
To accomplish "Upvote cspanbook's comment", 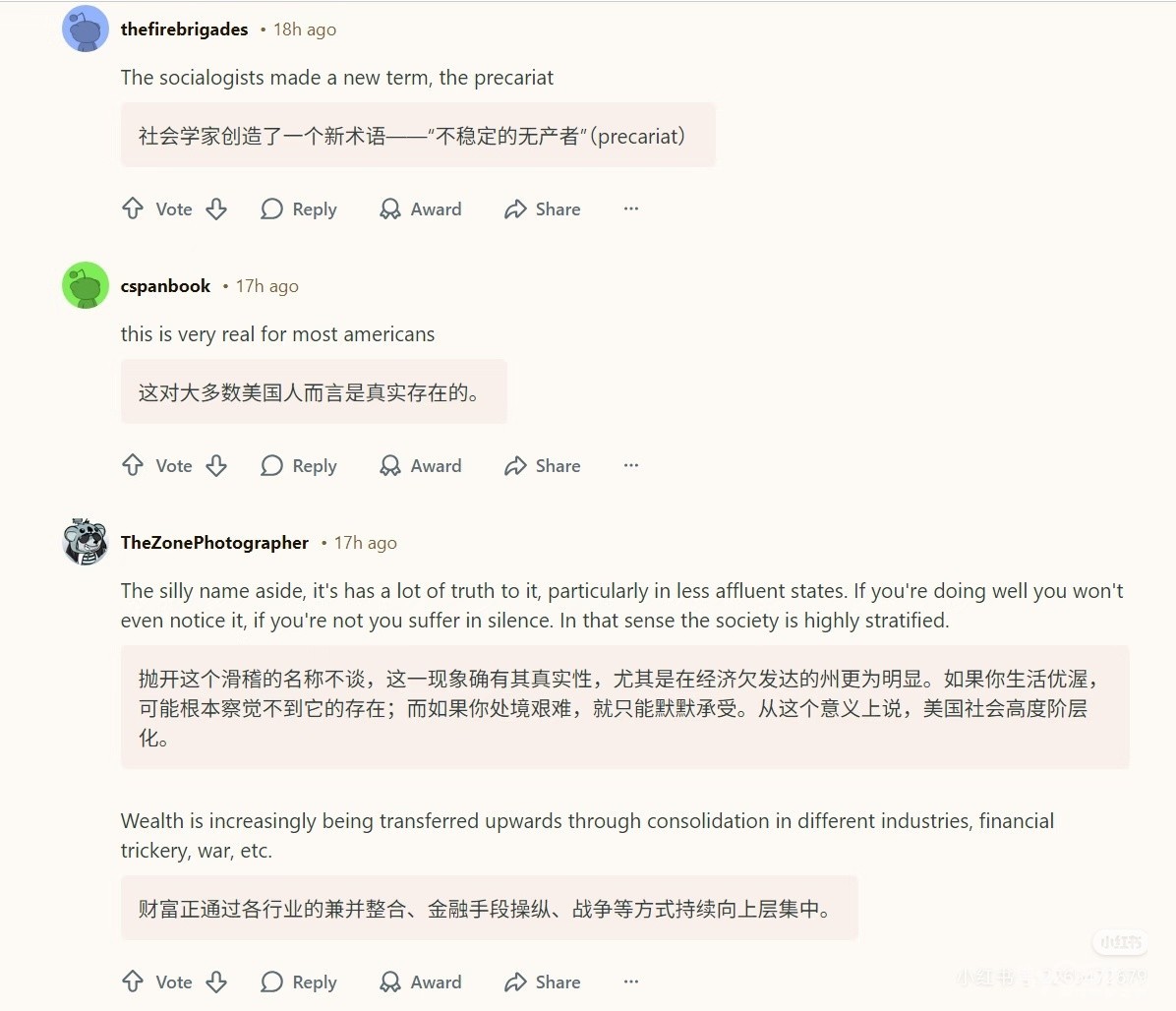I will click(133, 465).
